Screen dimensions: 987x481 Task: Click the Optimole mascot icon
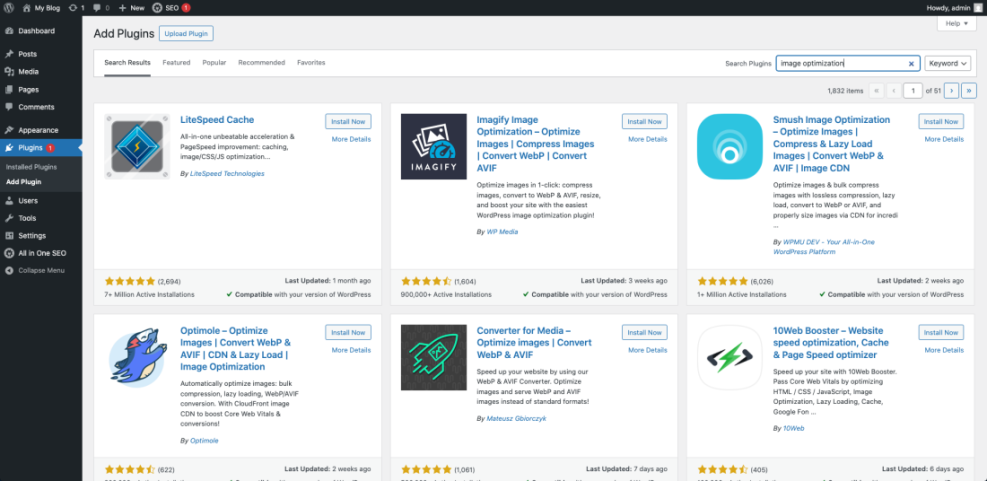(x=137, y=358)
